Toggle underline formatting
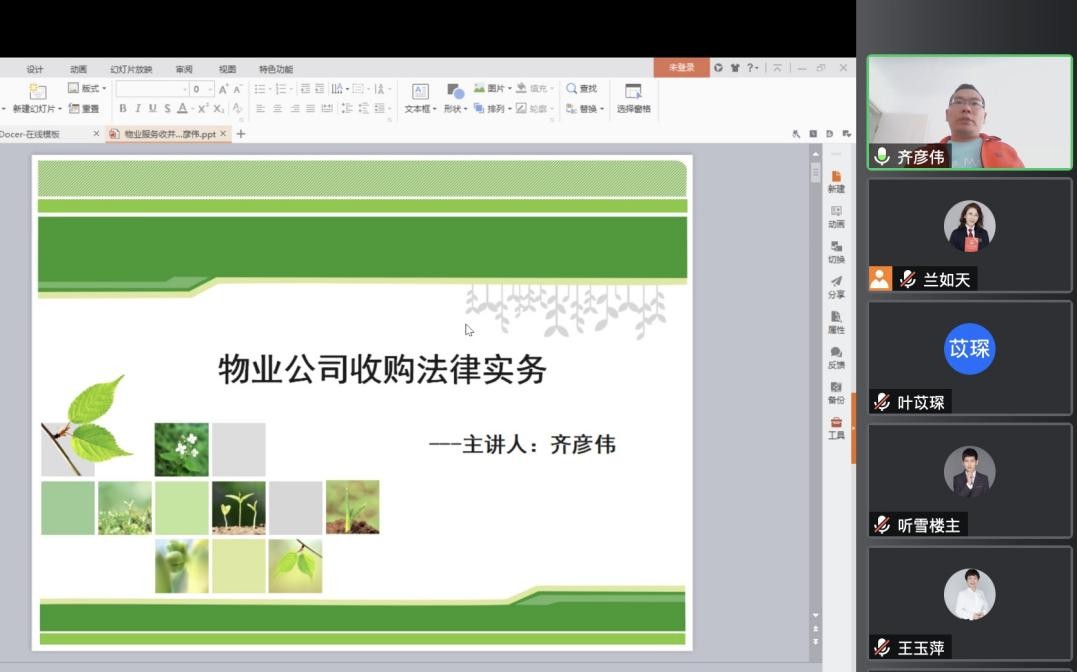This screenshot has height=672, width=1077. [152, 109]
